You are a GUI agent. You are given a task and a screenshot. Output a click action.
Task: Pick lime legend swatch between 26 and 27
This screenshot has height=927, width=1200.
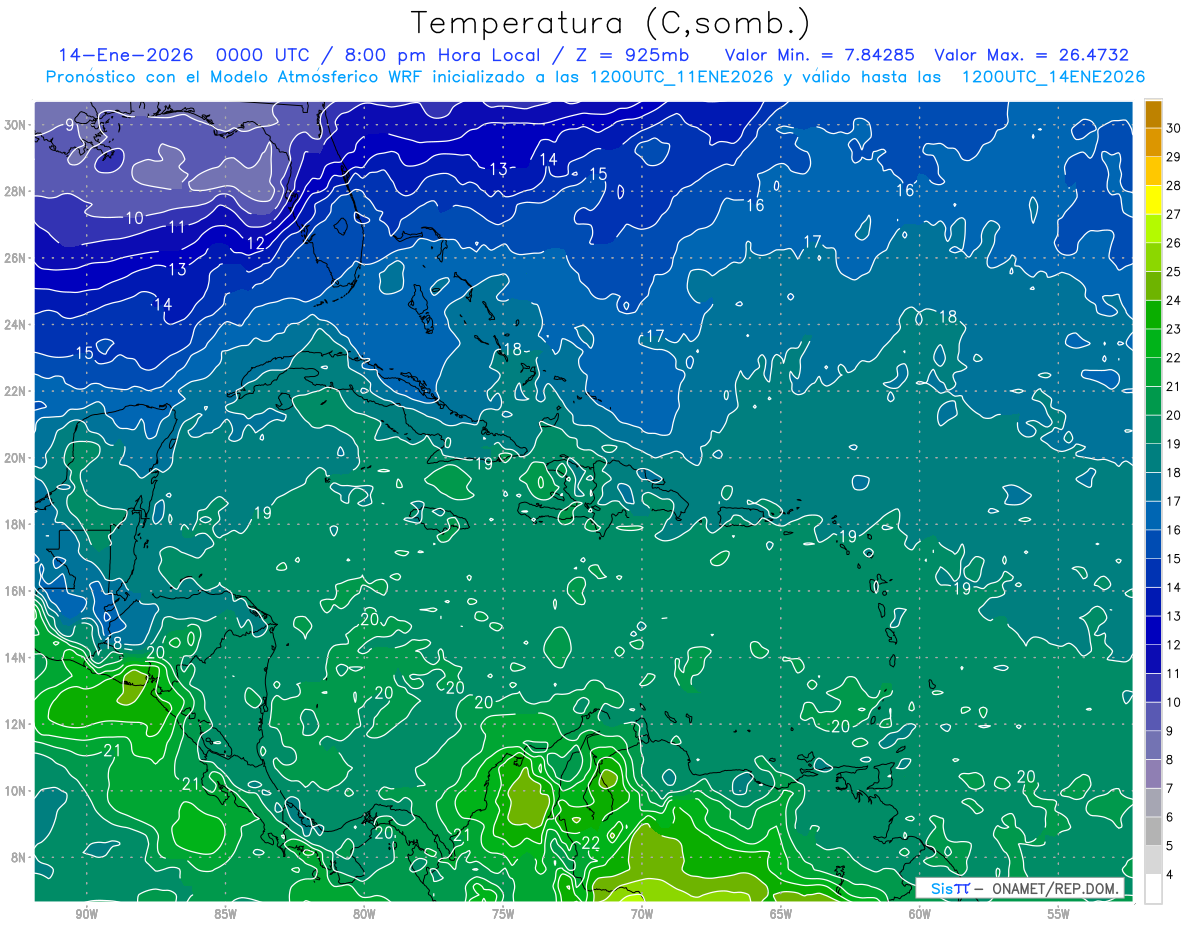click(x=1153, y=229)
